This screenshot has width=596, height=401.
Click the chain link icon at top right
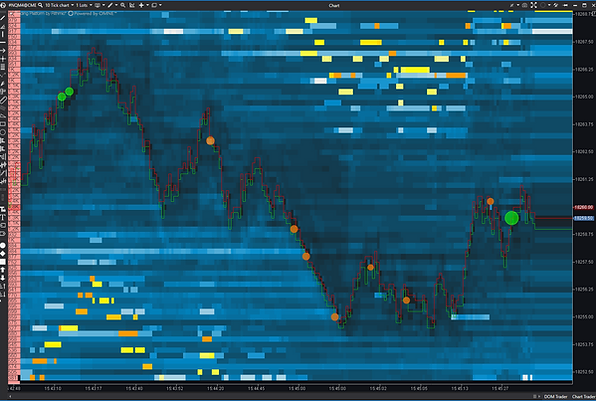click(x=556, y=5)
